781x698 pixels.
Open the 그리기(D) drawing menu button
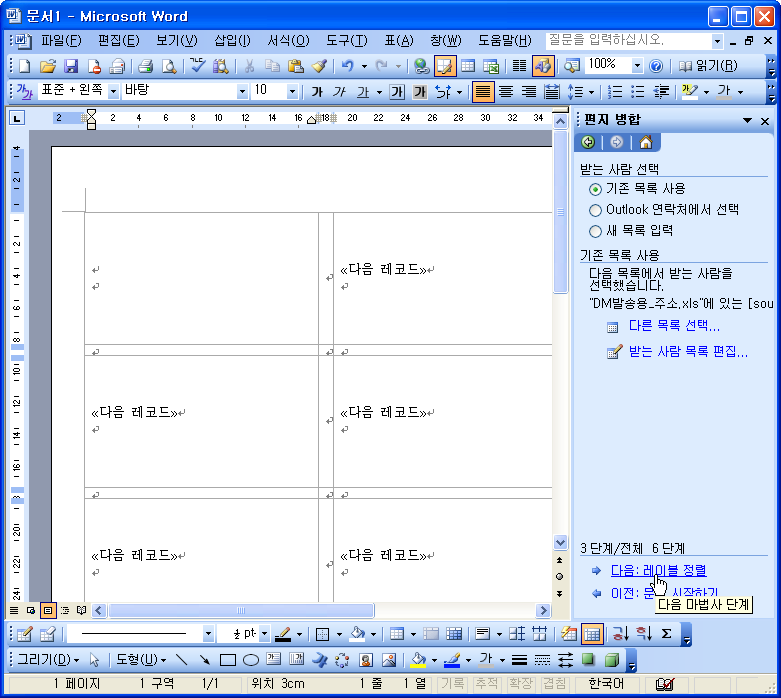(x=48, y=660)
